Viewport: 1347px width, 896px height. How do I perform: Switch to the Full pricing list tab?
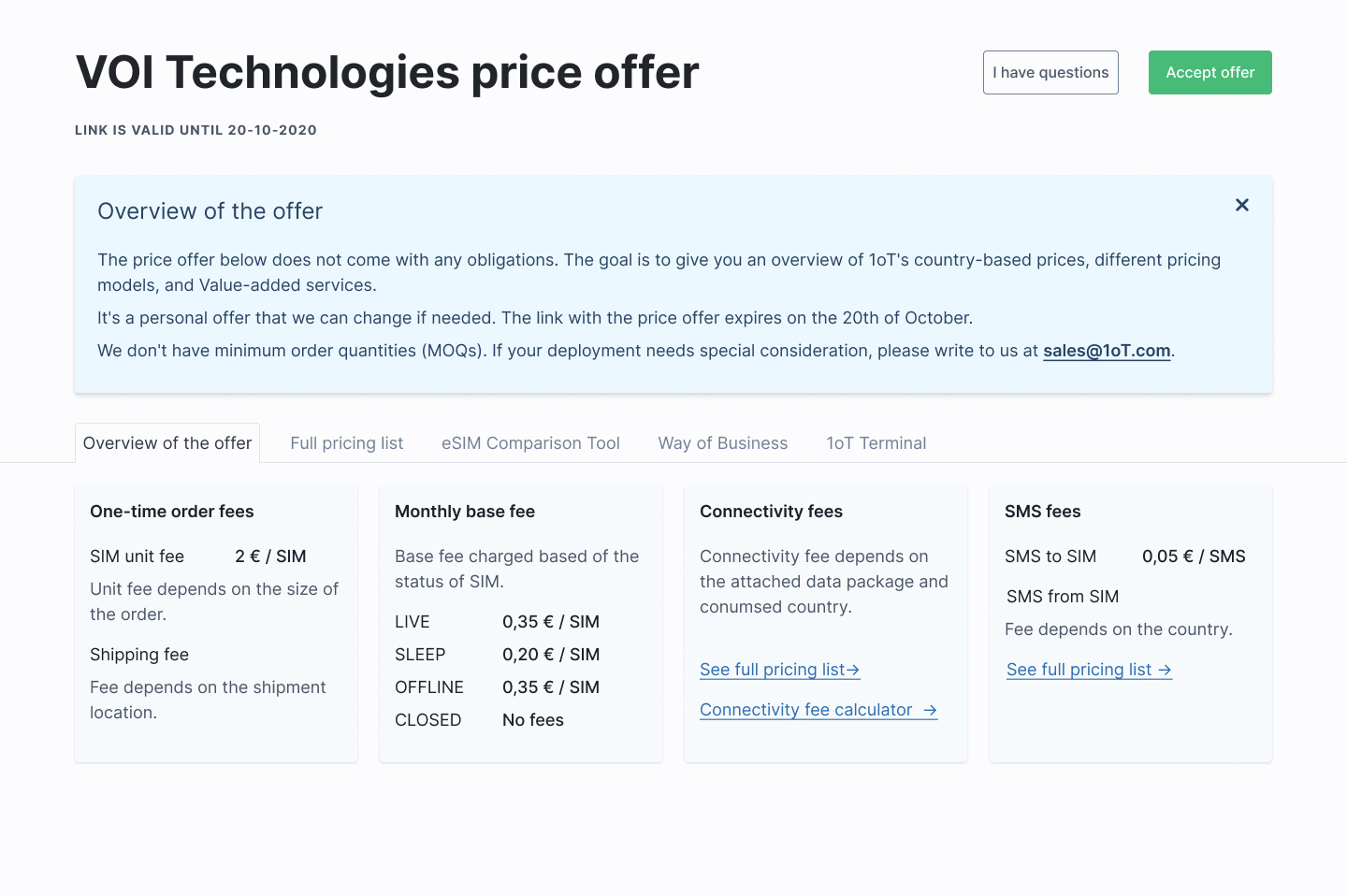pyautogui.click(x=346, y=443)
